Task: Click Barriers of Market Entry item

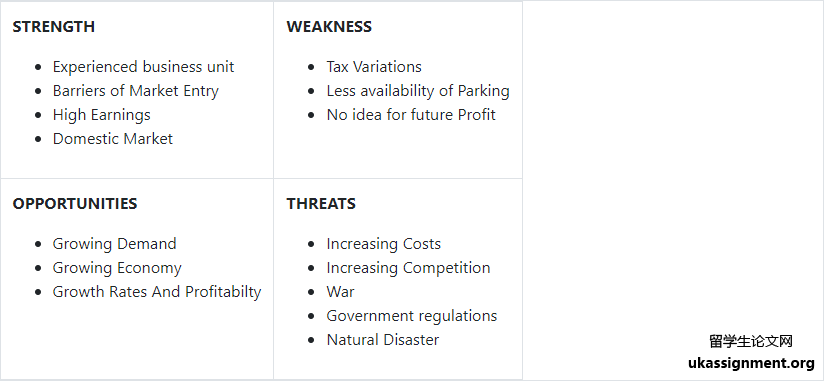Action: point(136,91)
